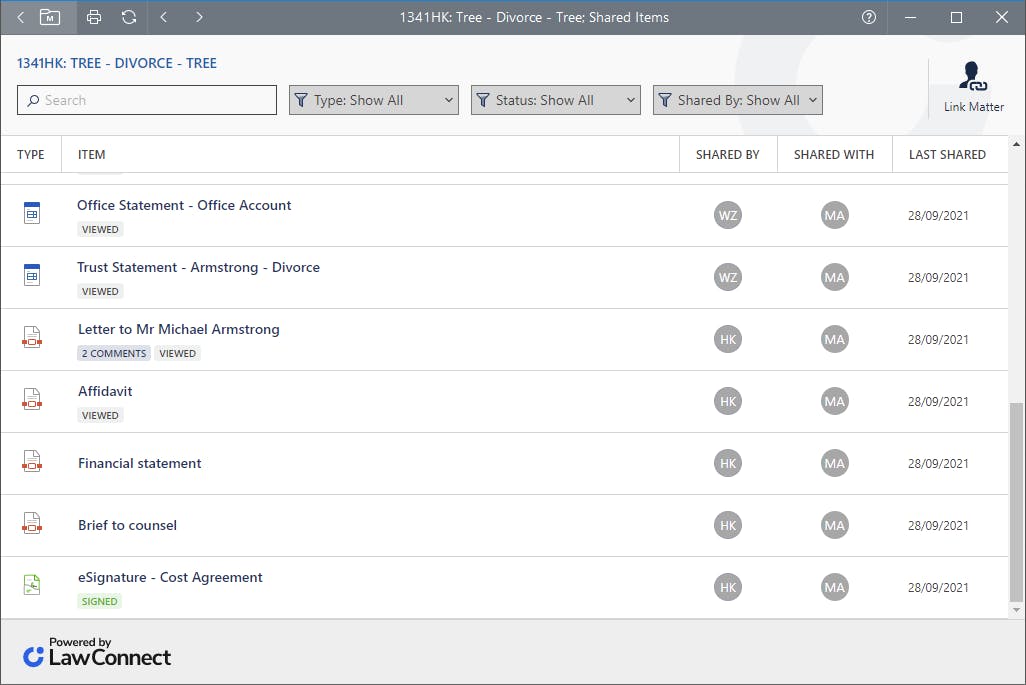Viewport: 1026px width, 685px height.
Task: Click into the Search field
Action: 147,100
